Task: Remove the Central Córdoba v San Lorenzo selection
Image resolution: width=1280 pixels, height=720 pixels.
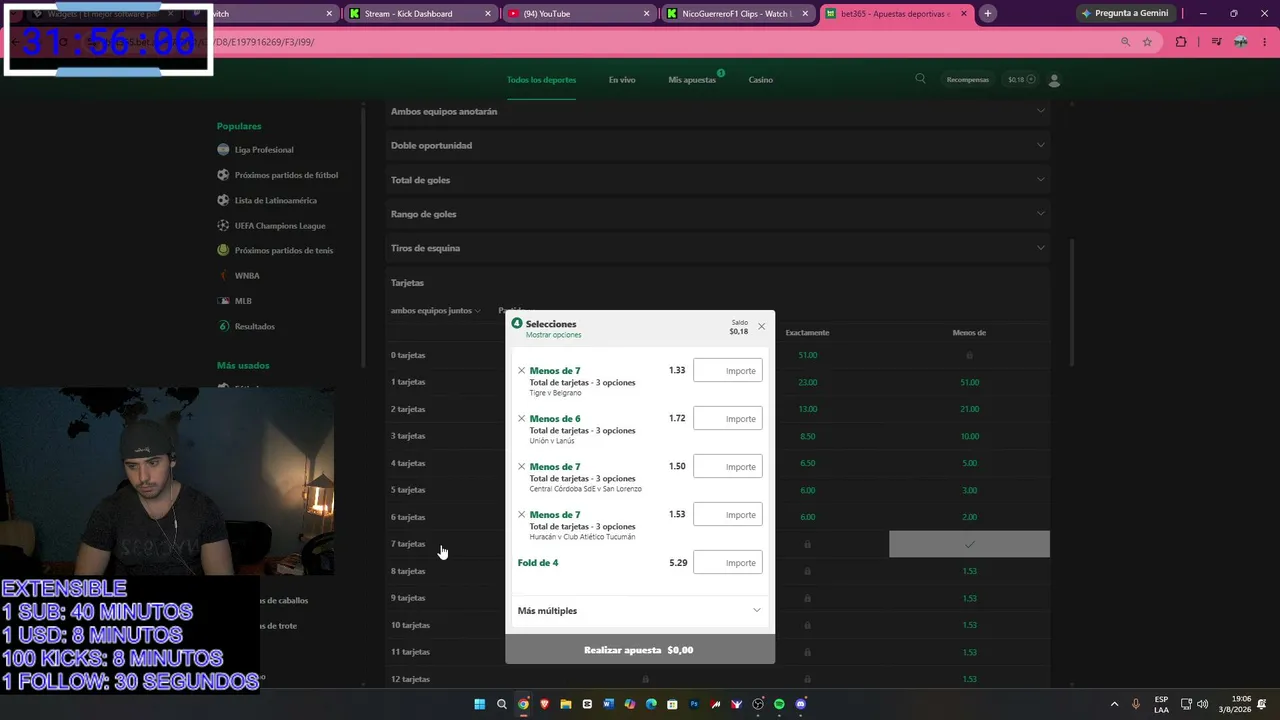Action: (521, 467)
